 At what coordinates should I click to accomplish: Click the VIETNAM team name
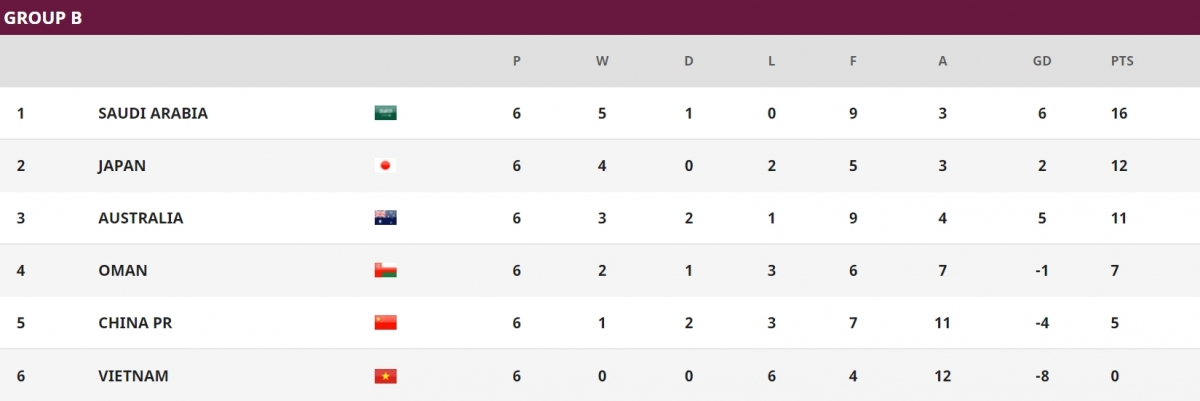[133, 376]
